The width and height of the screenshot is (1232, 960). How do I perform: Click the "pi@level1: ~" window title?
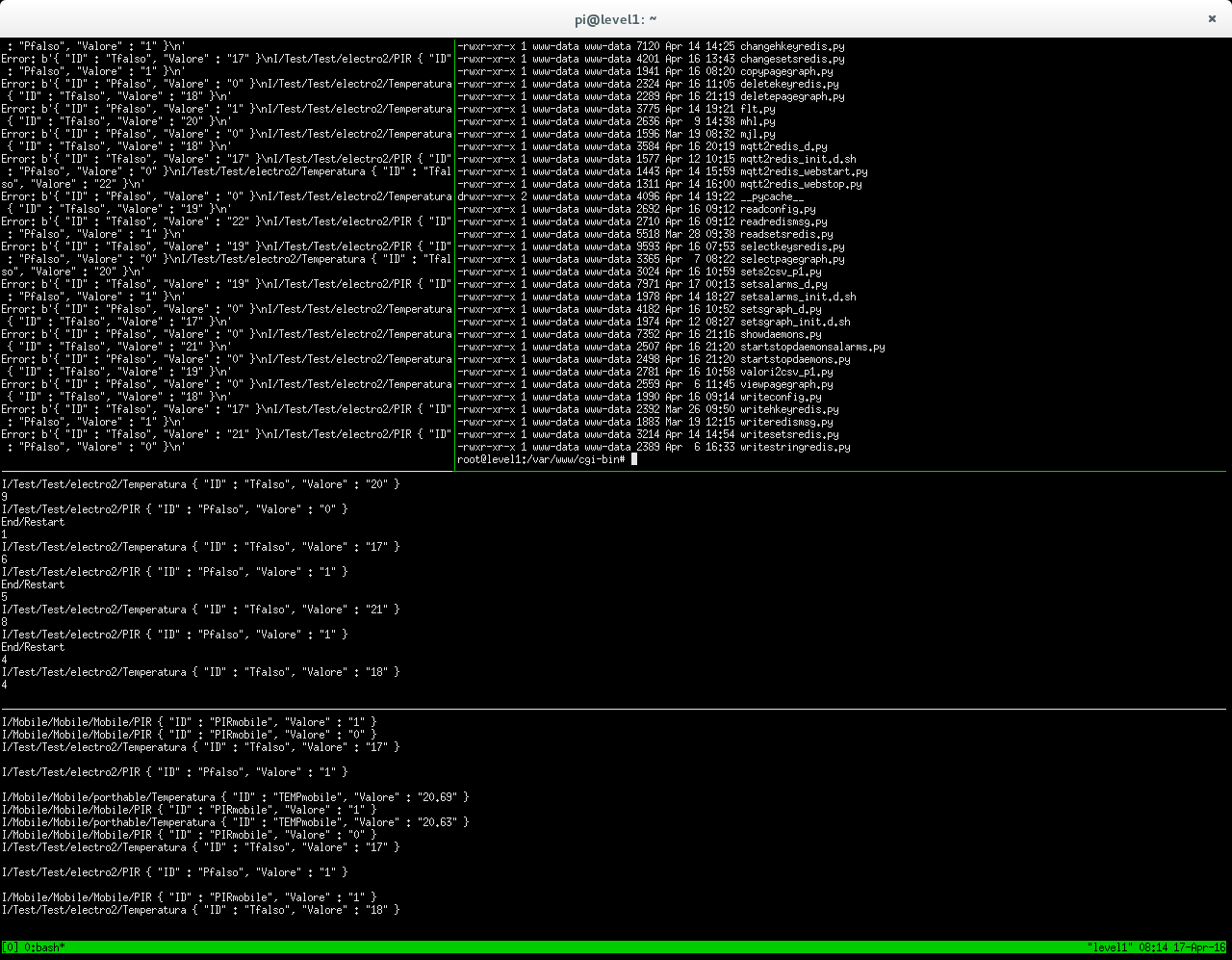coord(615,19)
